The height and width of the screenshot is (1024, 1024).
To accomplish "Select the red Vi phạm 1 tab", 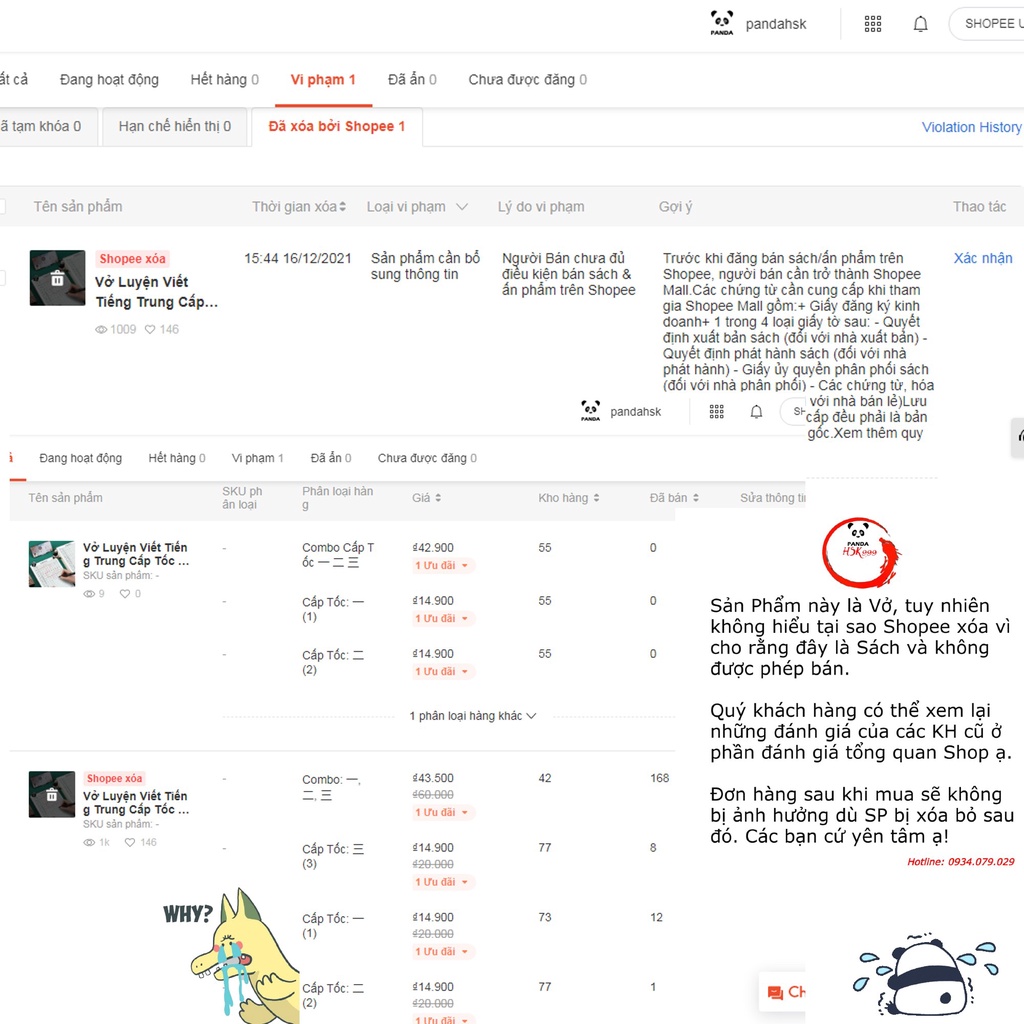I will tap(323, 80).
